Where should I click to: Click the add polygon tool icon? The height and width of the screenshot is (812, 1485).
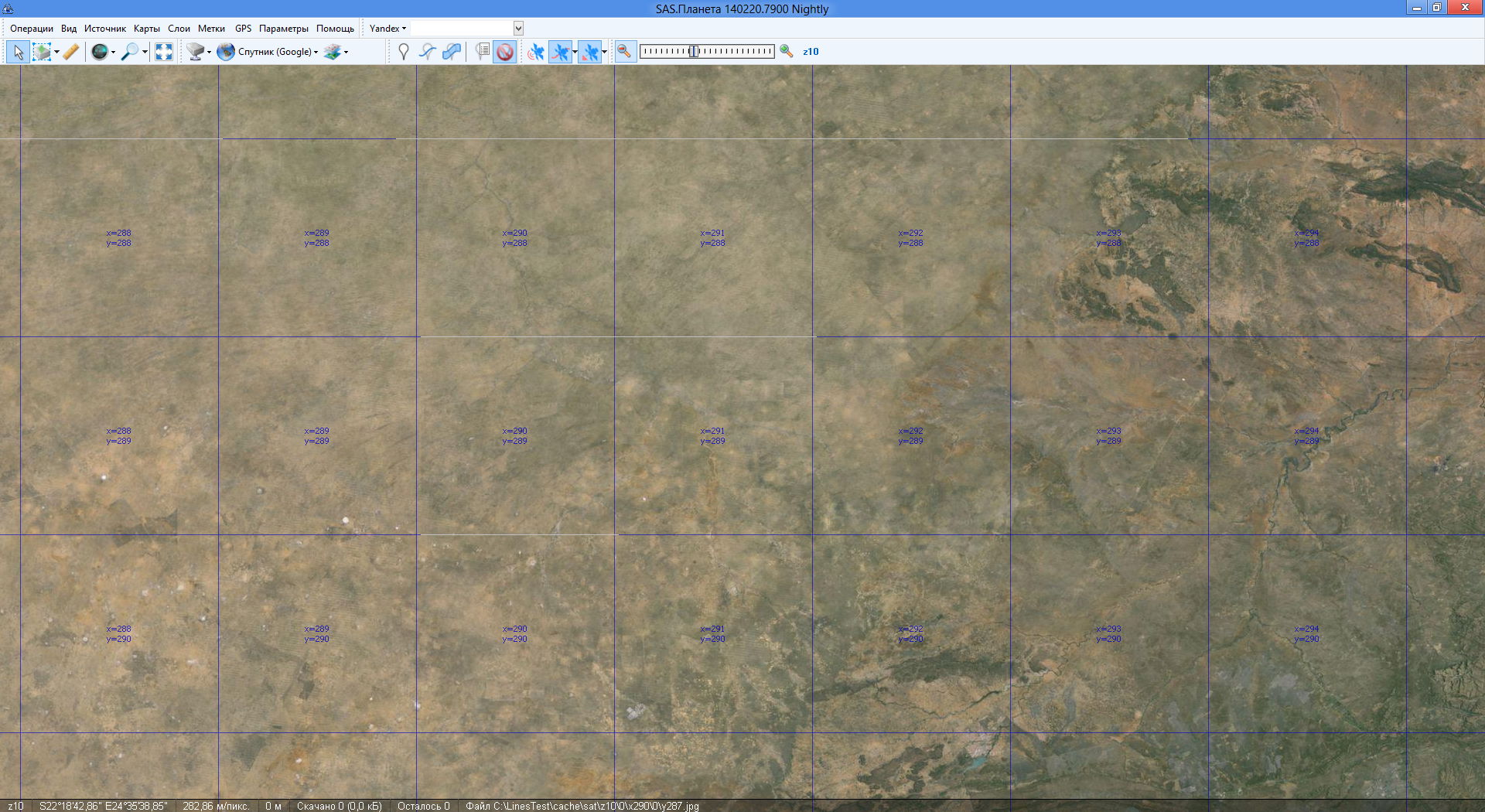452,52
